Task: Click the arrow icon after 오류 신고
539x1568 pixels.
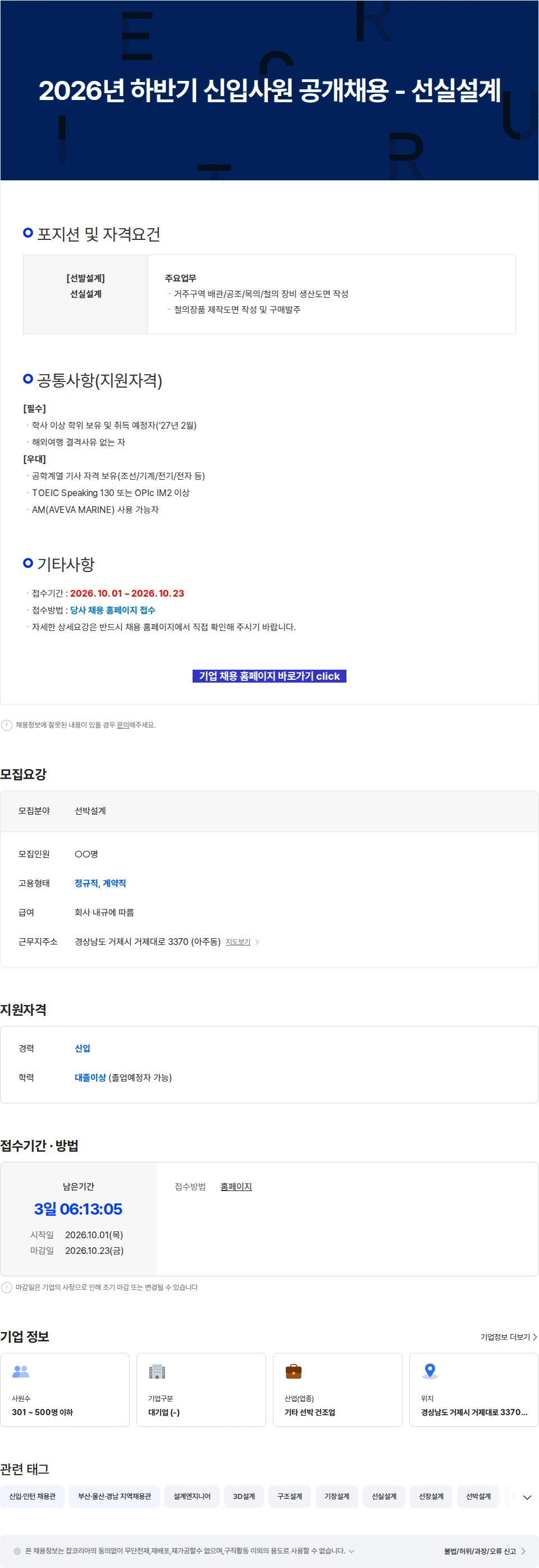Action: click(x=523, y=1551)
